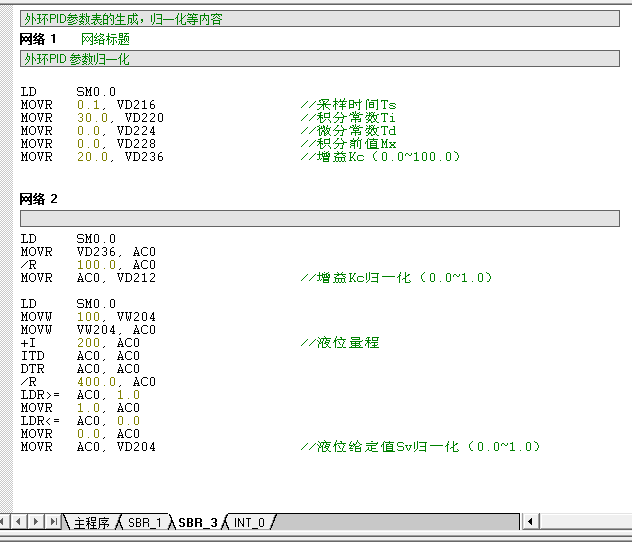This screenshot has height=554, width=632.
Task: Jump to the last tab arrow
Action: [53, 522]
